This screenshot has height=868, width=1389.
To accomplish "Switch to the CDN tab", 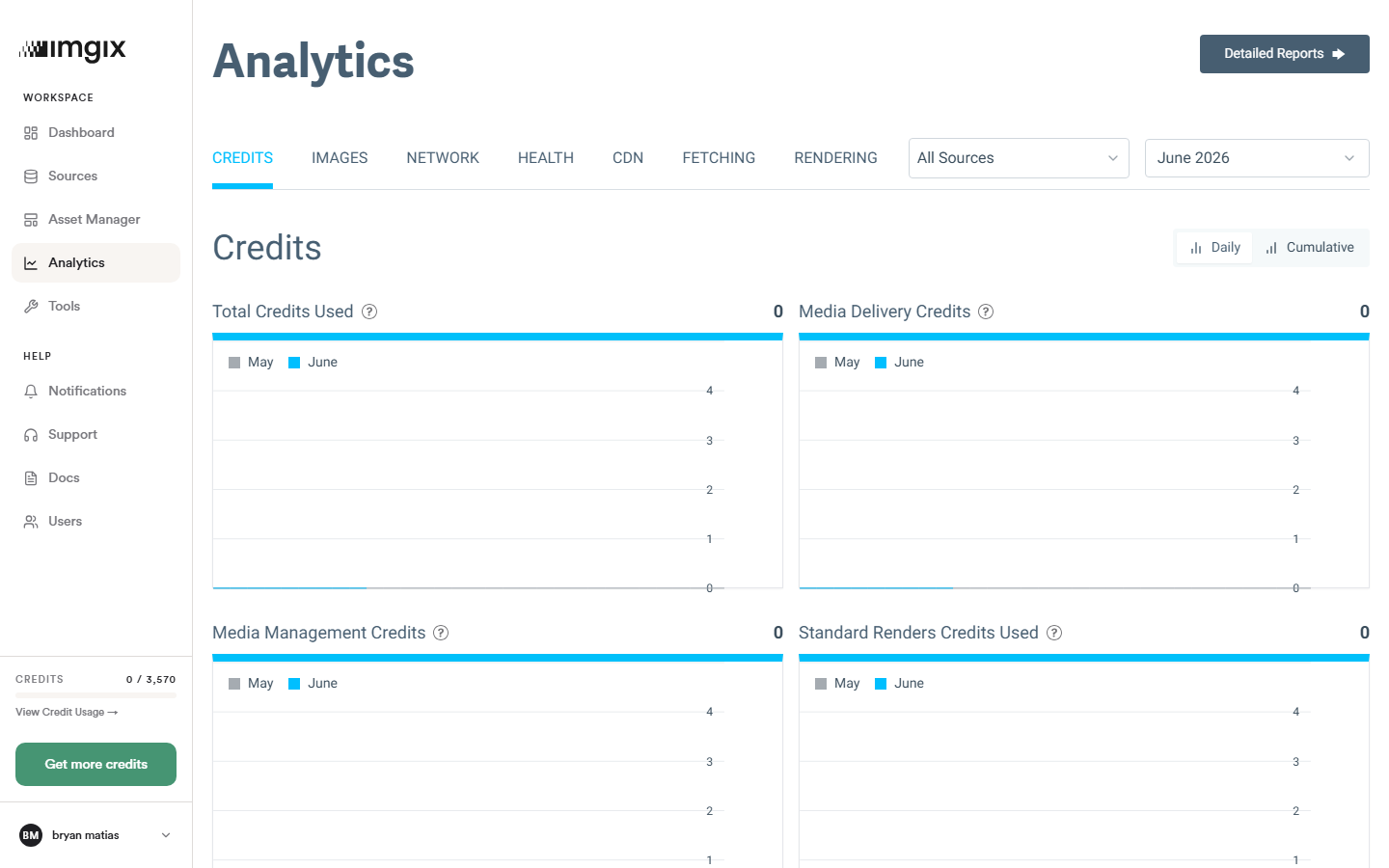I will click(x=628, y=158).
